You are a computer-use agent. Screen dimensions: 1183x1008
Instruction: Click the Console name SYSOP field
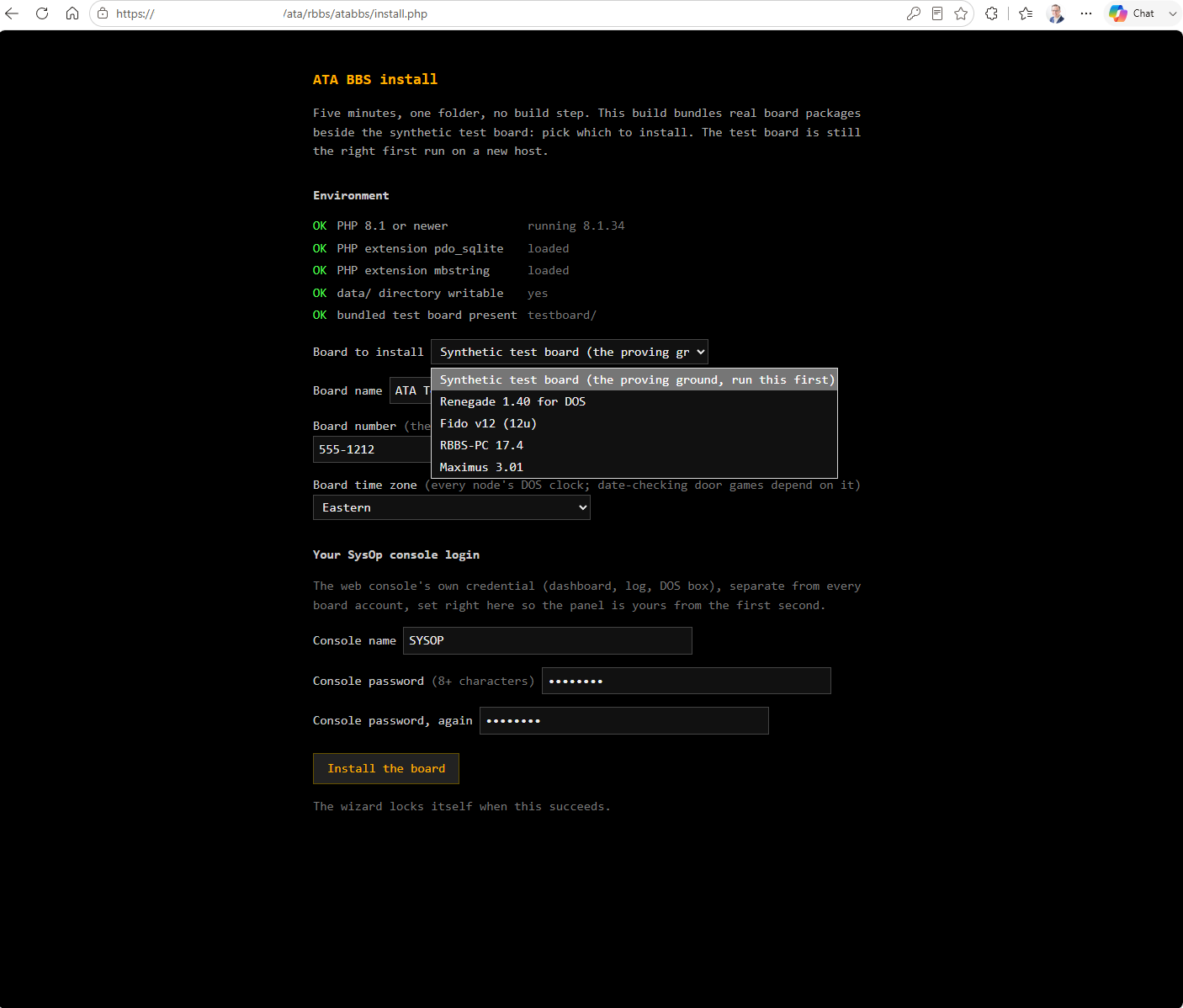pyautogui.click(x=548, y=640)
